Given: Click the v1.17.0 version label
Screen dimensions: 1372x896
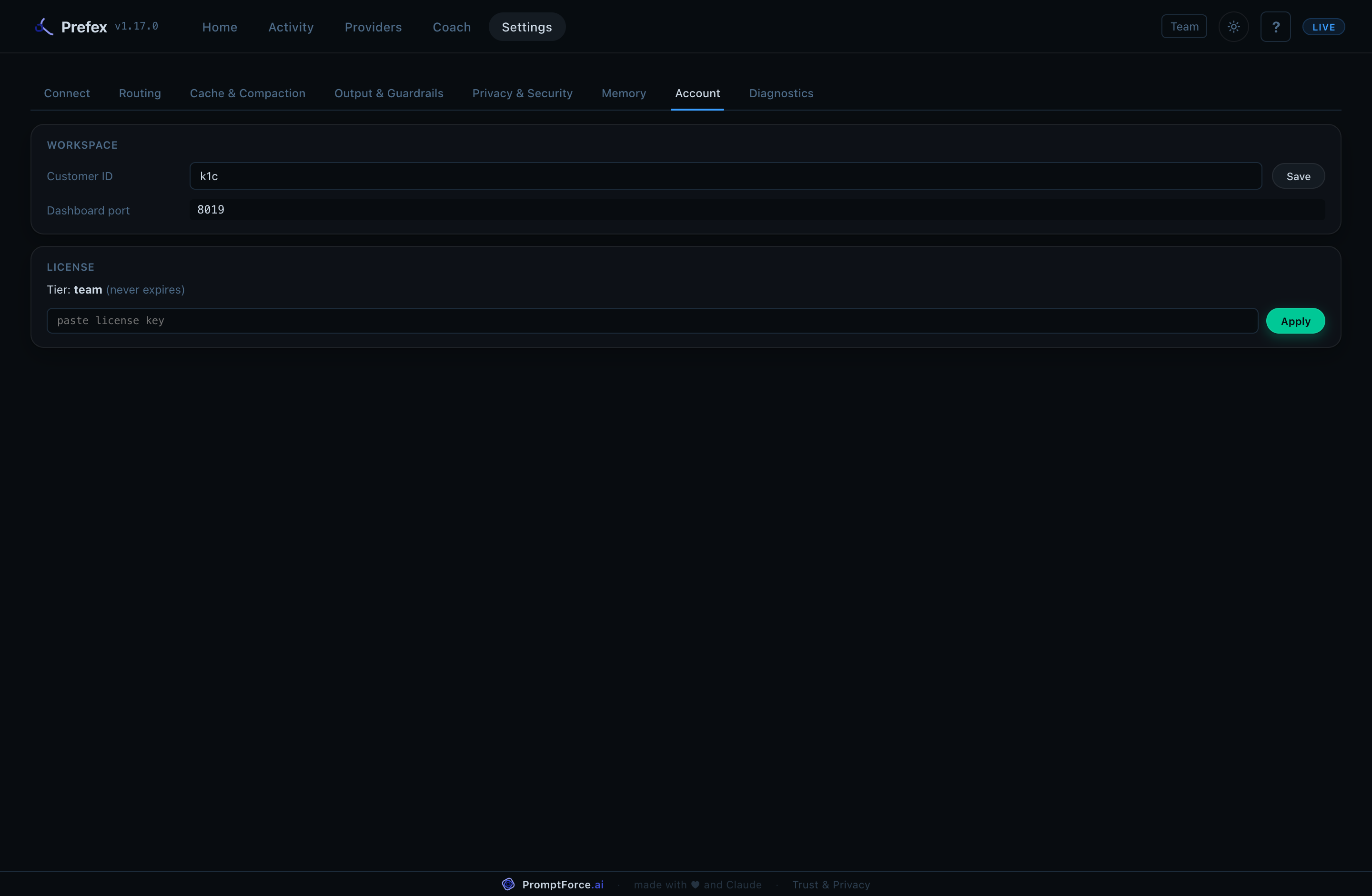Looking at the screenshot, I should pyautogui.click(x=137, y=26).
